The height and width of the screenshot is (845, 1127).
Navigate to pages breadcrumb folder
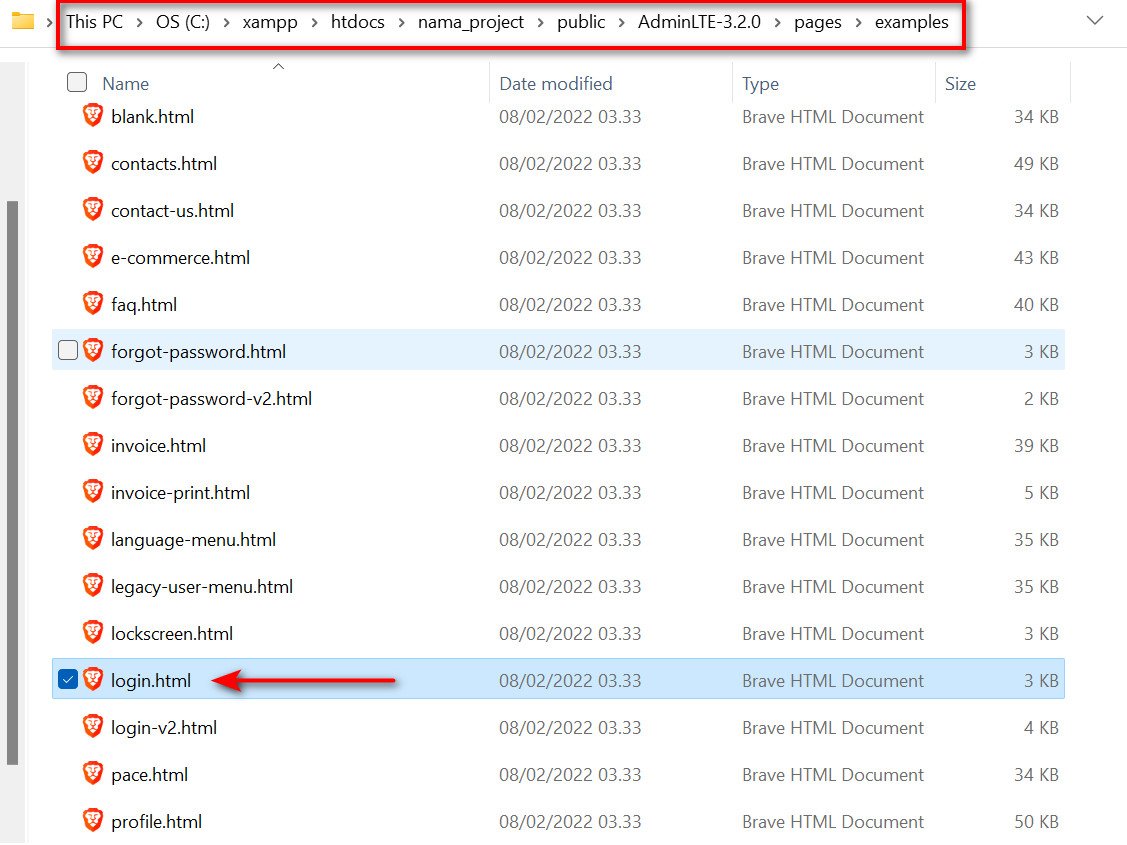[x=818, y=22]
